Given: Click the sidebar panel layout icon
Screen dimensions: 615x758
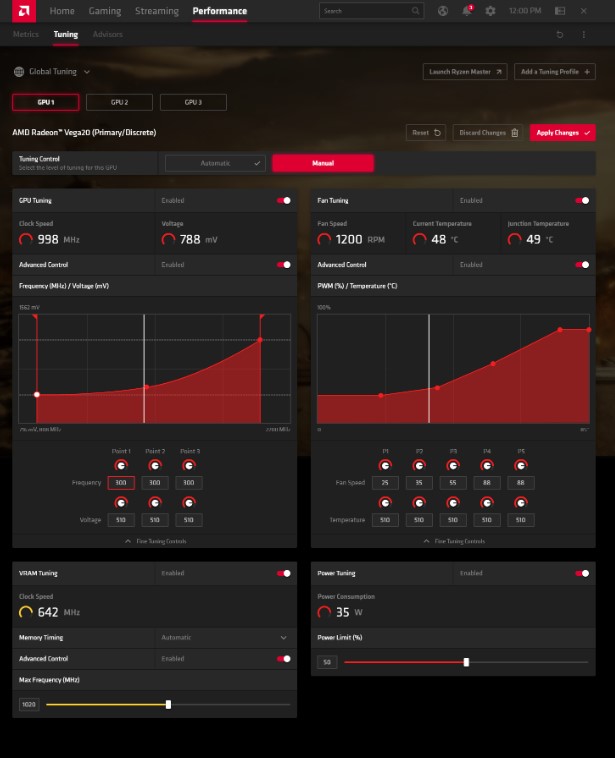Looking at the screenshot, I should pos(560,11).
